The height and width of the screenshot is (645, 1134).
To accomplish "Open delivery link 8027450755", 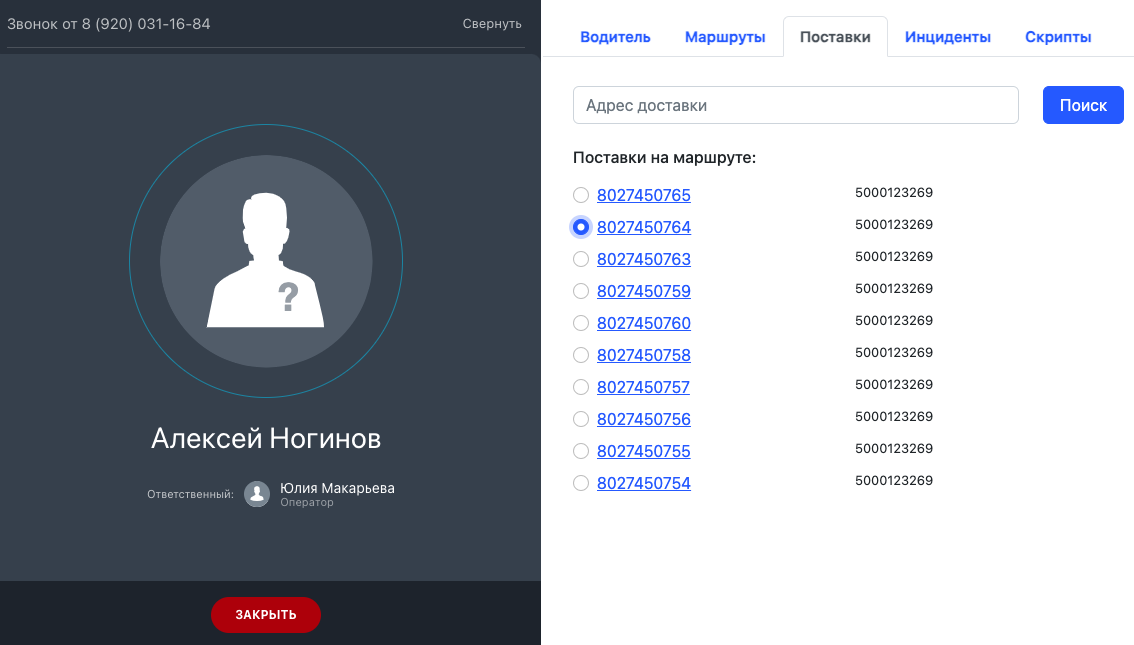I will 644,451.
